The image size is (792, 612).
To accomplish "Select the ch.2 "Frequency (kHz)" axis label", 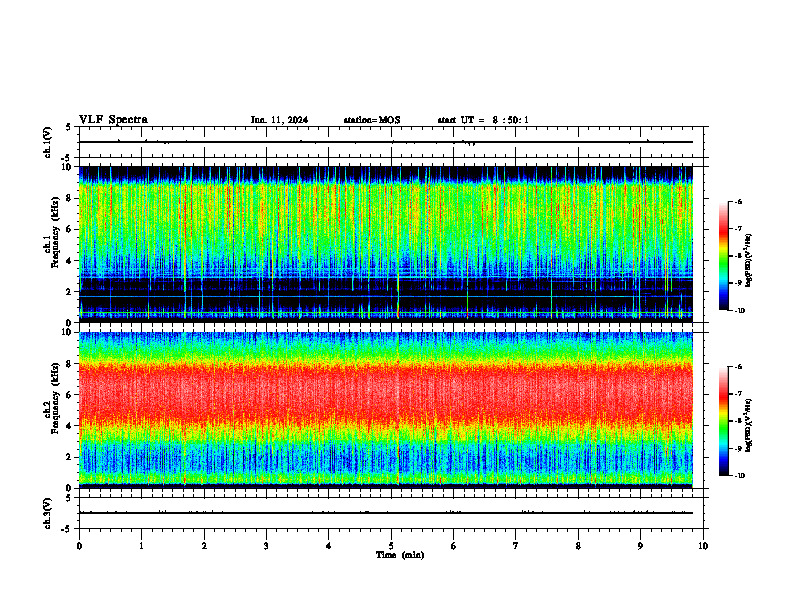I will click(55, 398).
